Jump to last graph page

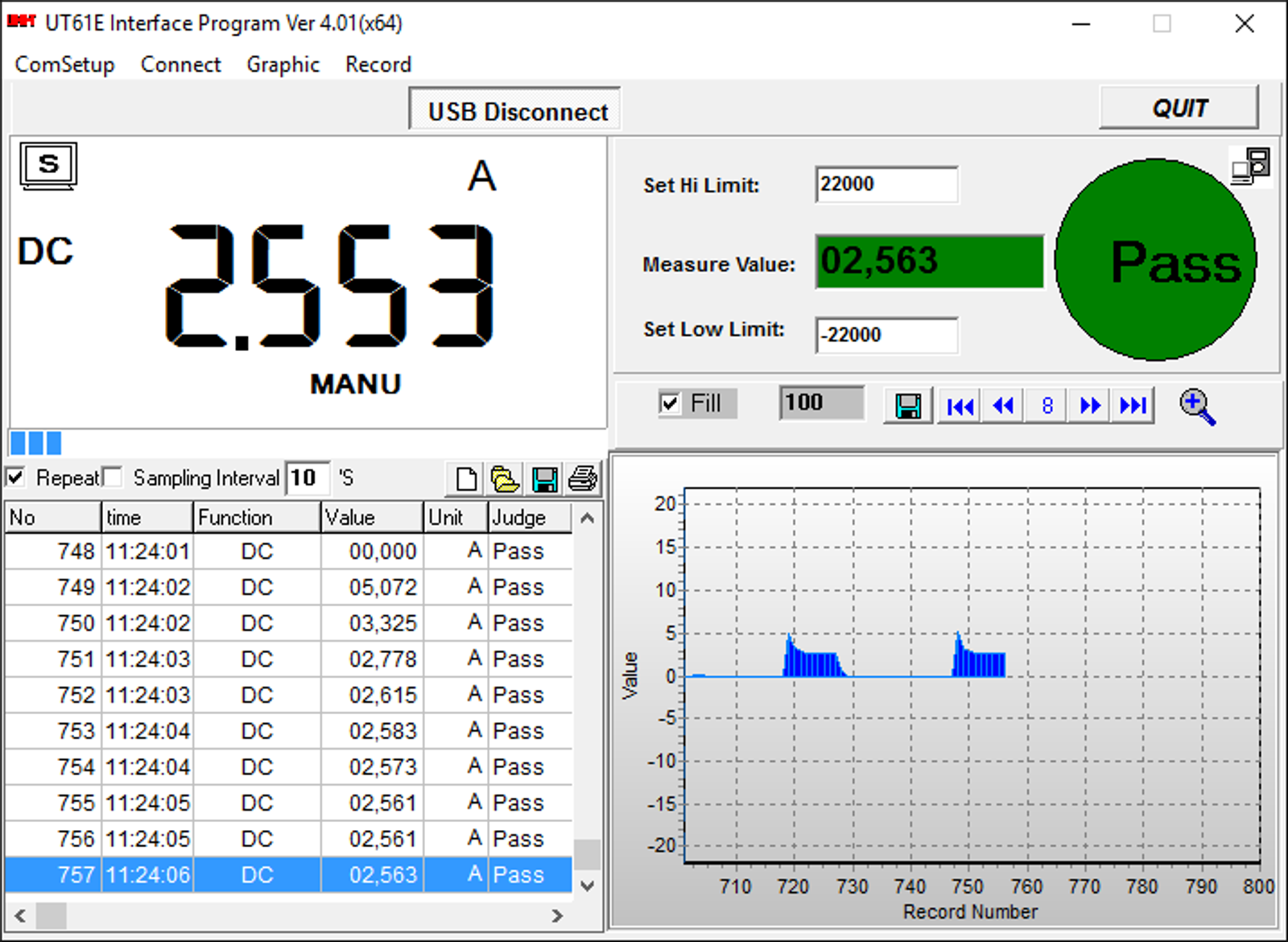[1133, 406]
